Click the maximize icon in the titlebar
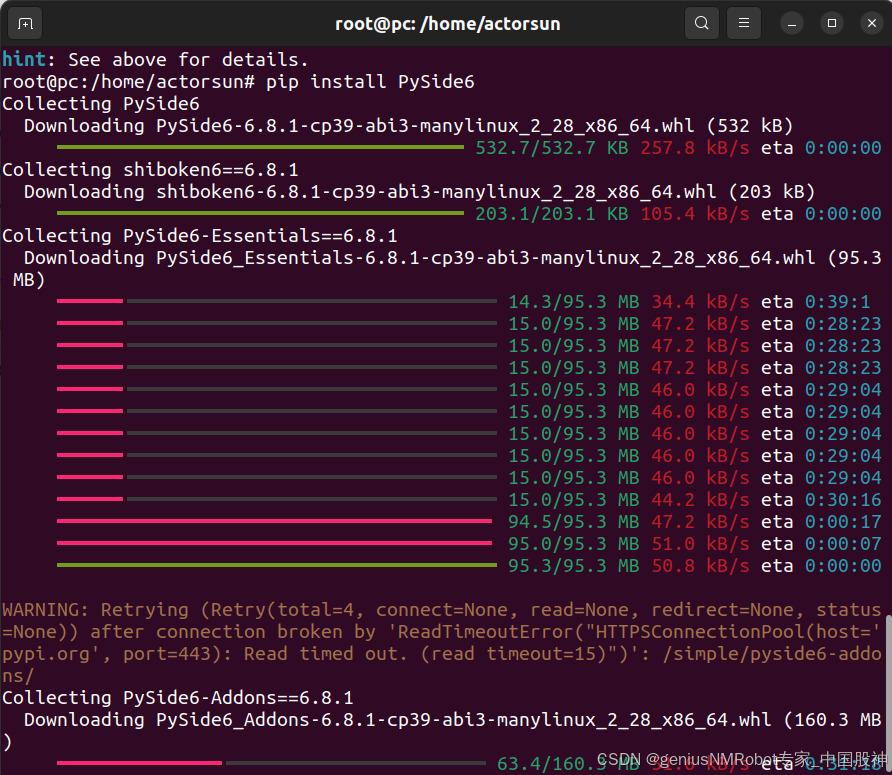Viewport: 892px width, 775px height. click(831, 22)
